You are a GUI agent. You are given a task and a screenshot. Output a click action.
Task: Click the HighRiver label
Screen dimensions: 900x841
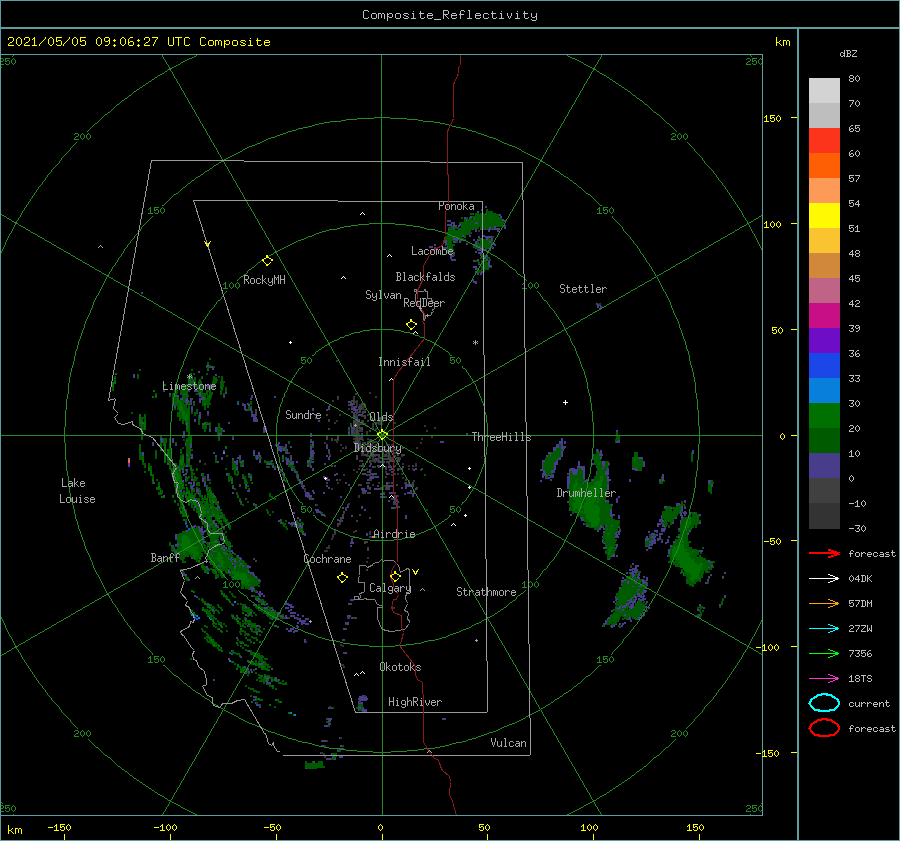point(415,702)
